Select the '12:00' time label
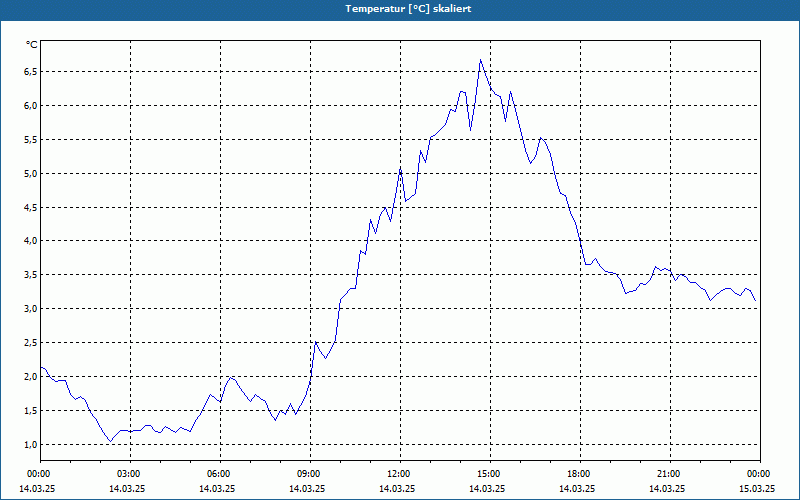Screen dimensions: 800x500 [x=401, y=474]
